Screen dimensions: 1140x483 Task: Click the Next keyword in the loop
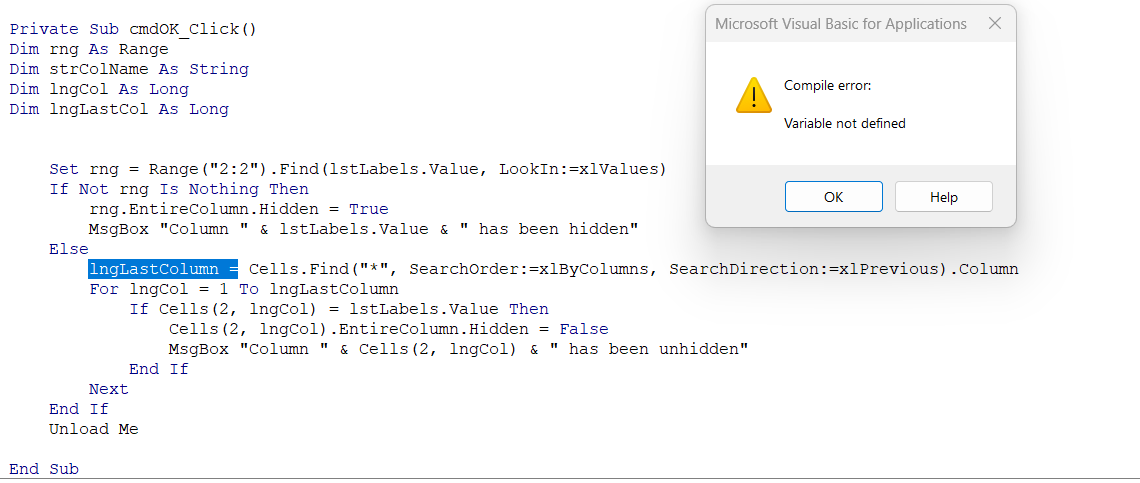tap(108, 389)
